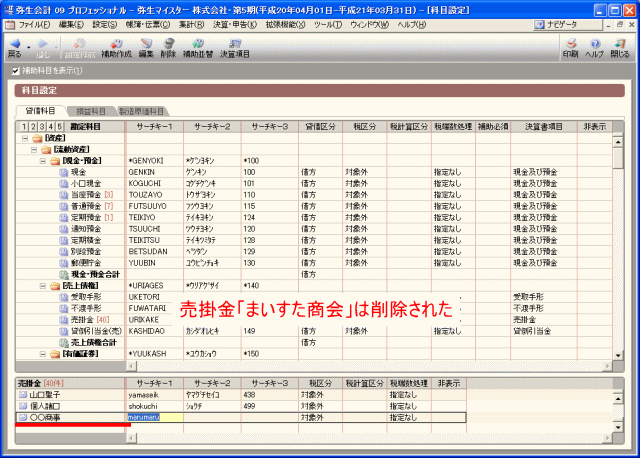This screenshot has height=458, width=640.
Task: Click sub-account list scrollbar down arrow
Action: 618,427
